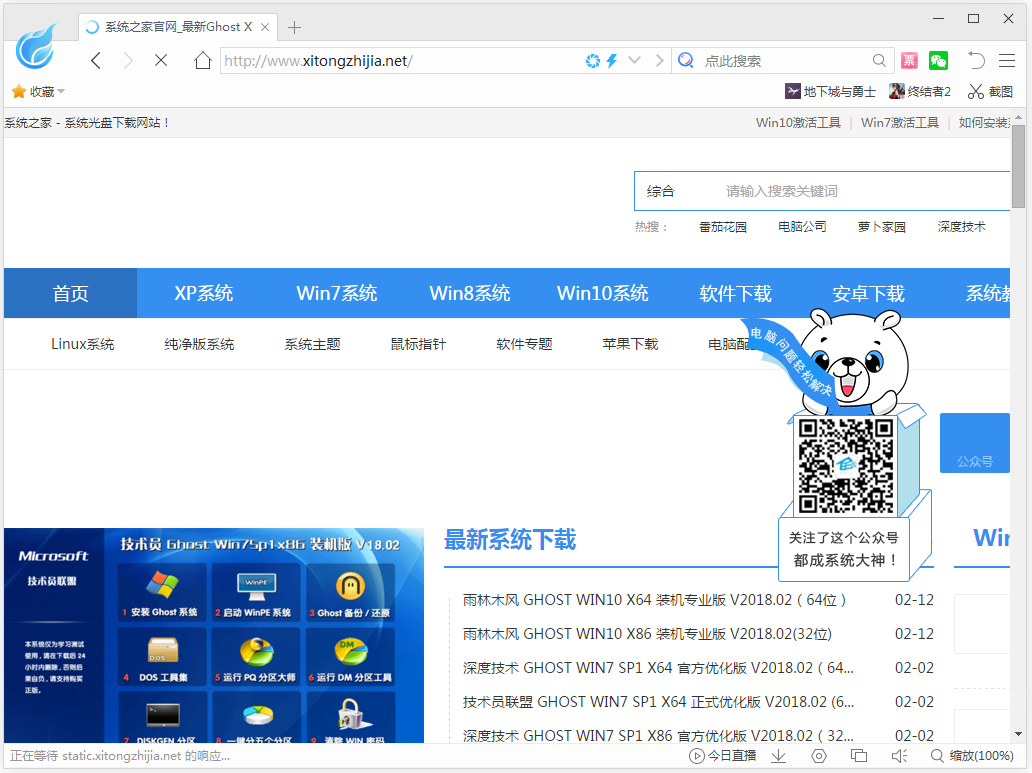Open 雨林木风 GHOST WIN10 X64 装机专业版 link
Image resolution: width=1032 pixels, height=773 pixels.
tap(654, 600)
